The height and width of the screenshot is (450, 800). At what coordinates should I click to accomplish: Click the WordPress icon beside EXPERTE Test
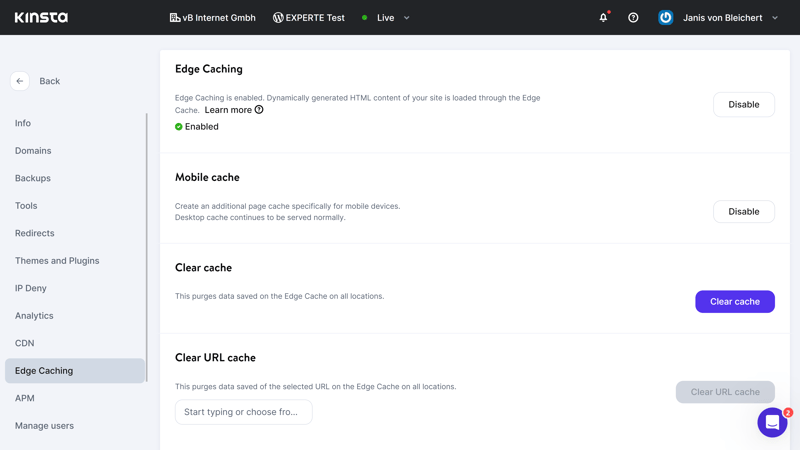point(278,17)
